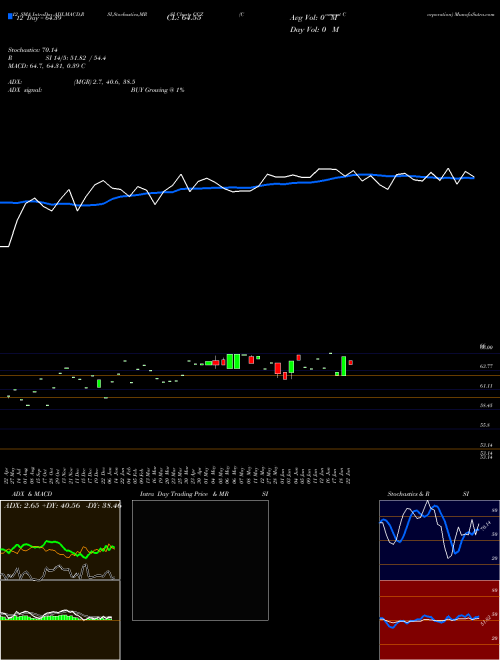Click the ADX indicator chart with green line

60,540
